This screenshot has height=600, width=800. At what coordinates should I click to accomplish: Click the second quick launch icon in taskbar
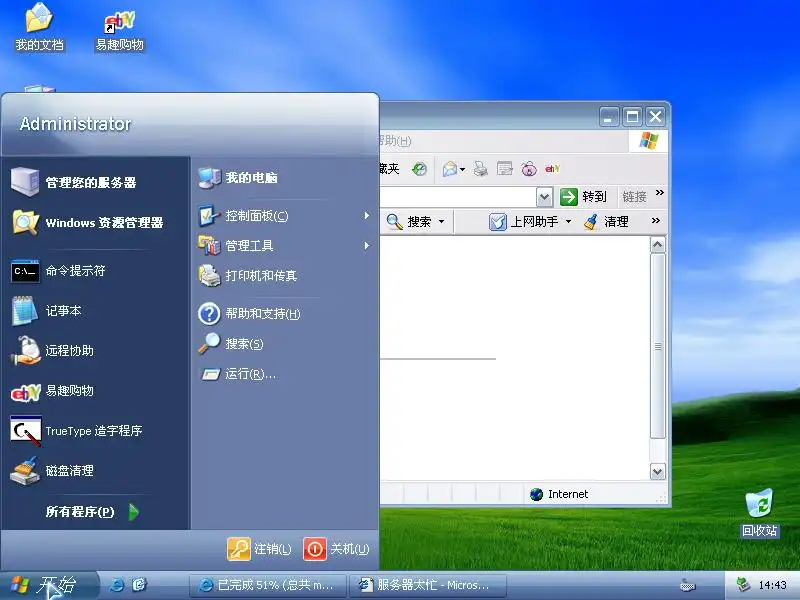click(x=139, y=585)
